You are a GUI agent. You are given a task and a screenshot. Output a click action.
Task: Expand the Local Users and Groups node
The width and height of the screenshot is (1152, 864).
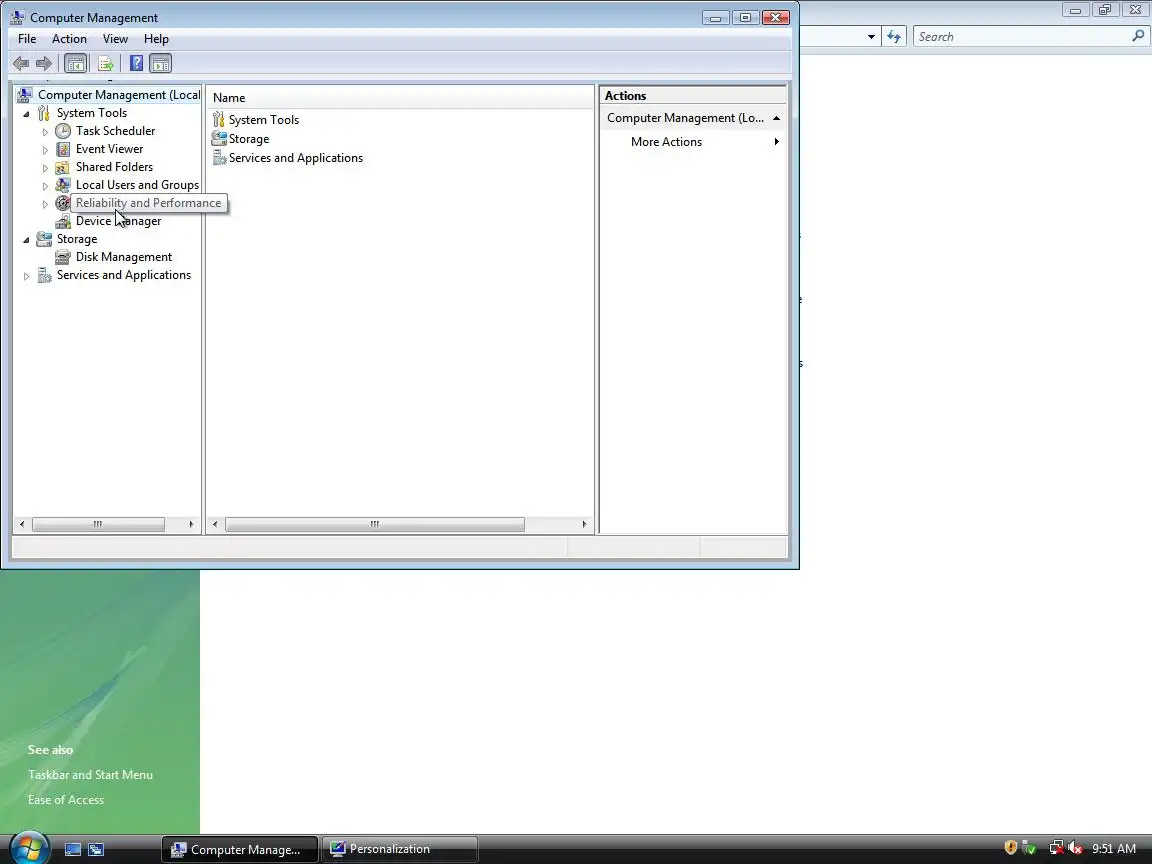(45, 186)
